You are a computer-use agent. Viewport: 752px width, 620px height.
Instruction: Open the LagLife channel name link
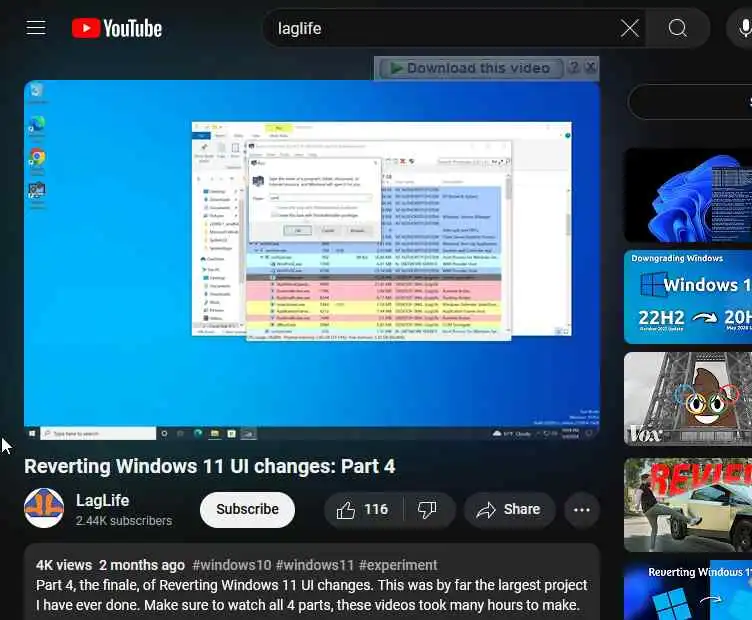coord(103,500)
